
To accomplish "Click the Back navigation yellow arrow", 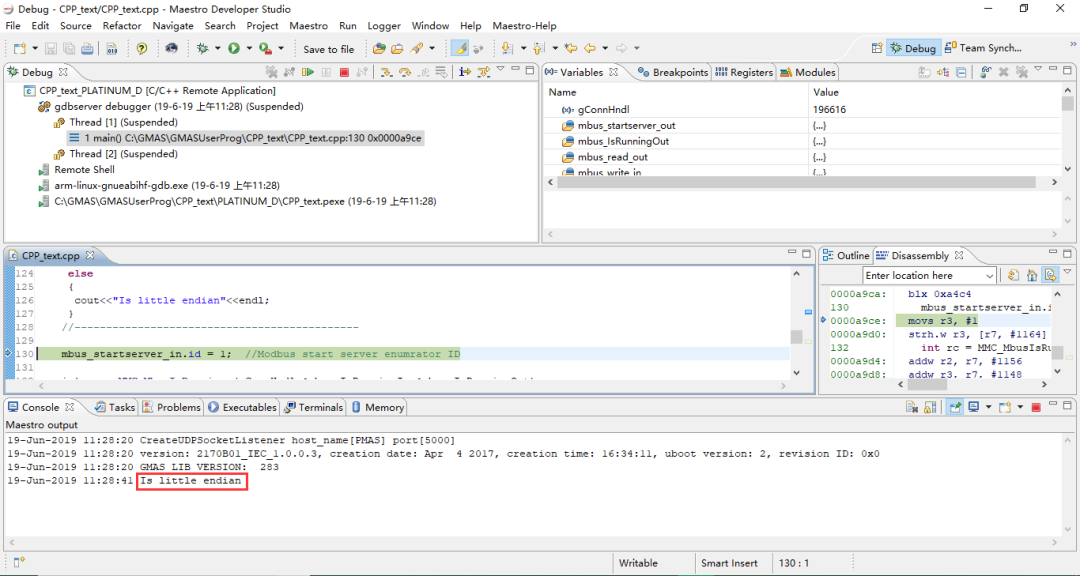I will pos(590,48).
